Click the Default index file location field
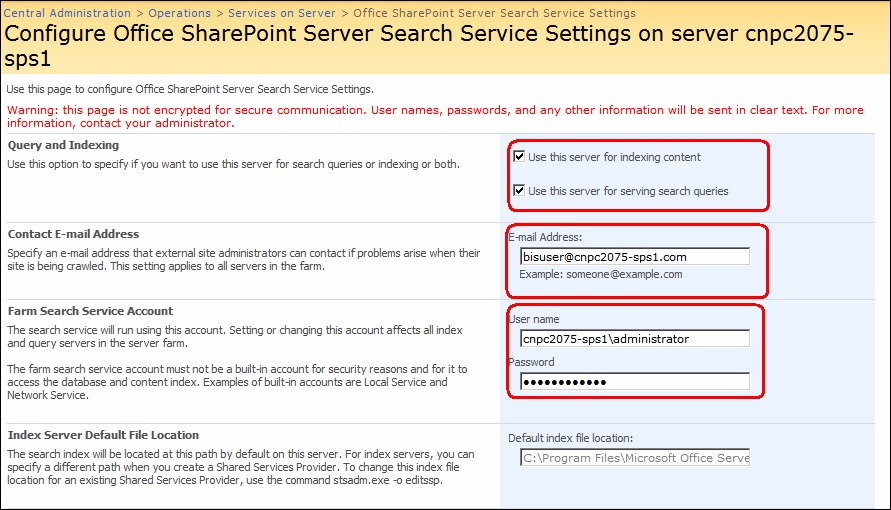The width and height of the screenshot is (891, 510). click(x=635, y=458)
